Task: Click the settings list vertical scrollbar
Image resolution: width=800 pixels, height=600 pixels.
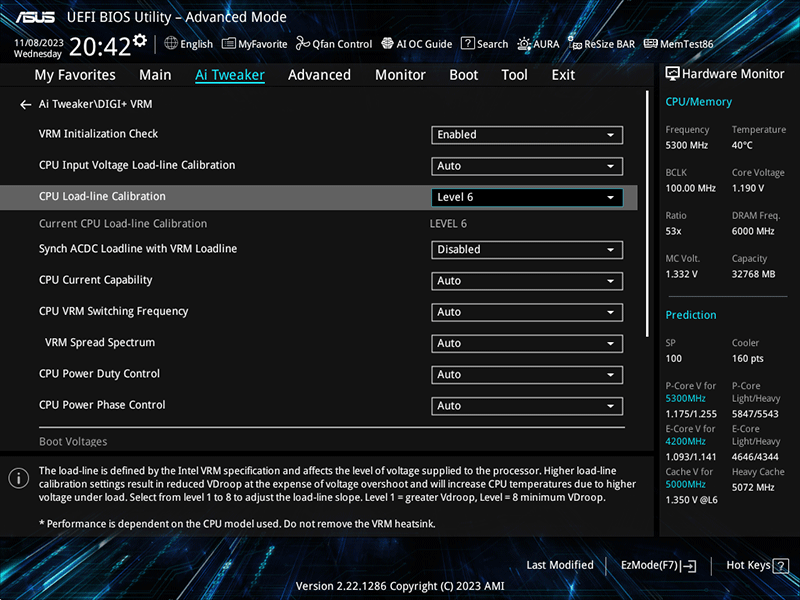Action: [647, 214]
